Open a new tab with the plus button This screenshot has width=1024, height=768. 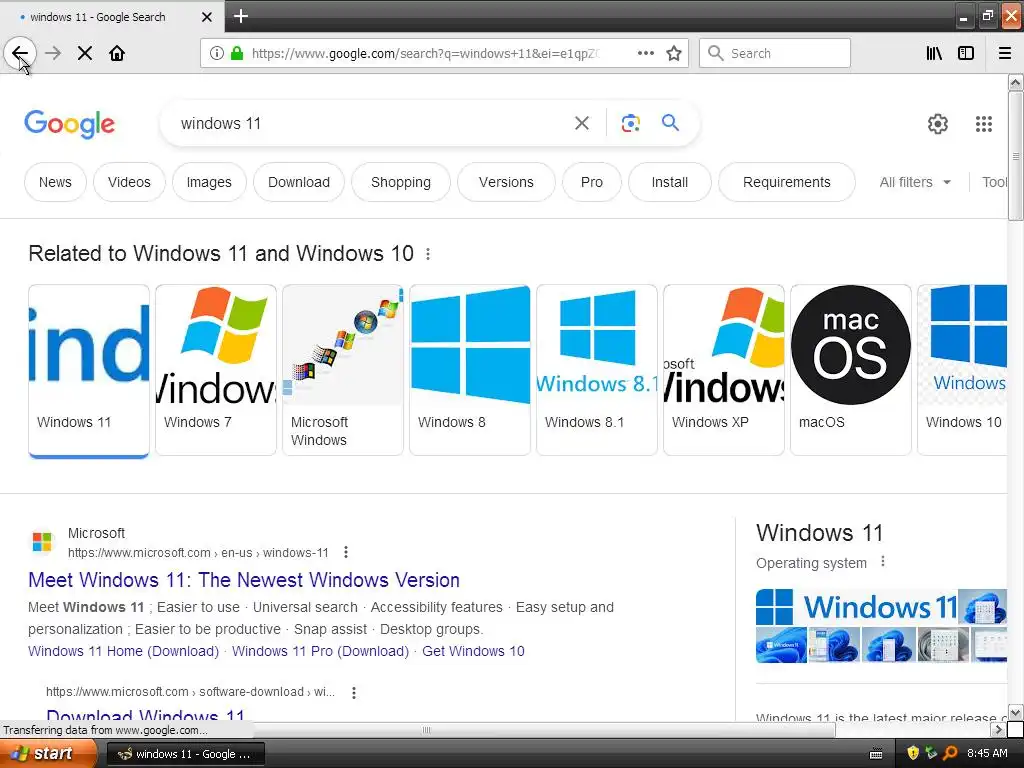pos(241,16)
